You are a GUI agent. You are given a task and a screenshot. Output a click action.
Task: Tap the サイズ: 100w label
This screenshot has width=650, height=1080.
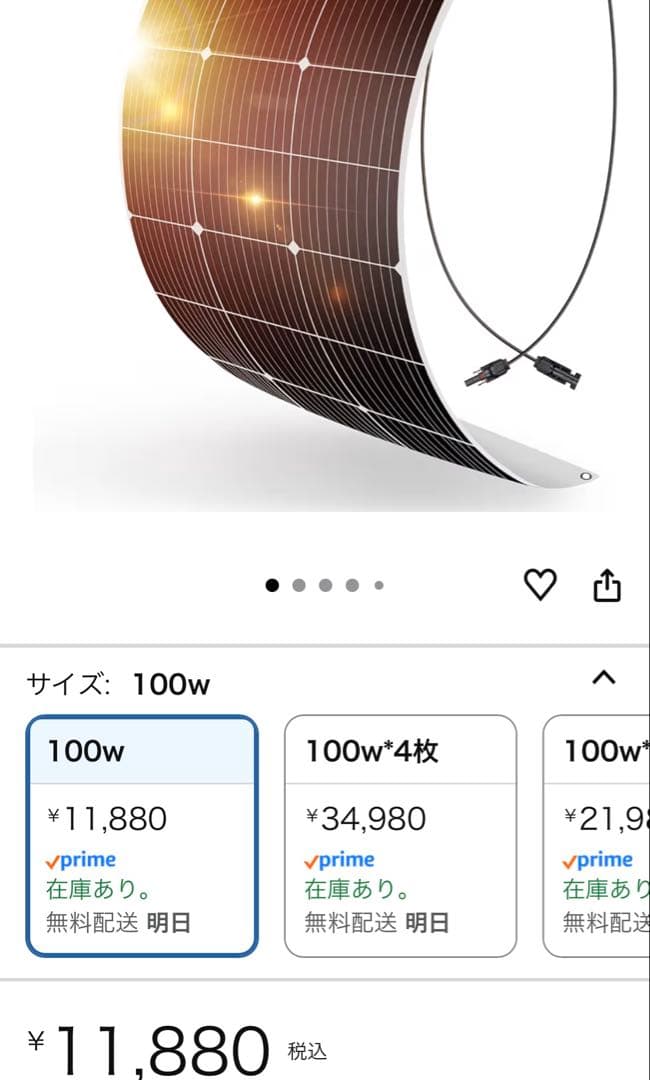click(x=118, y=685)
